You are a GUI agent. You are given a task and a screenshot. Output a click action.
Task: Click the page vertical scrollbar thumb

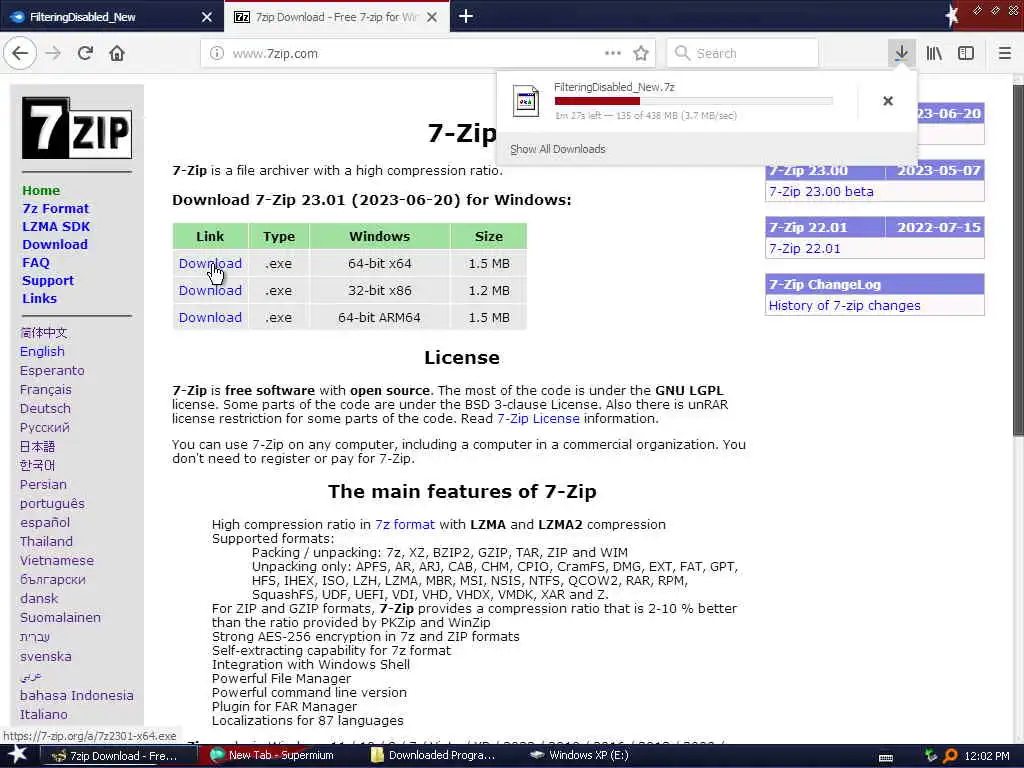point(1017,261)
